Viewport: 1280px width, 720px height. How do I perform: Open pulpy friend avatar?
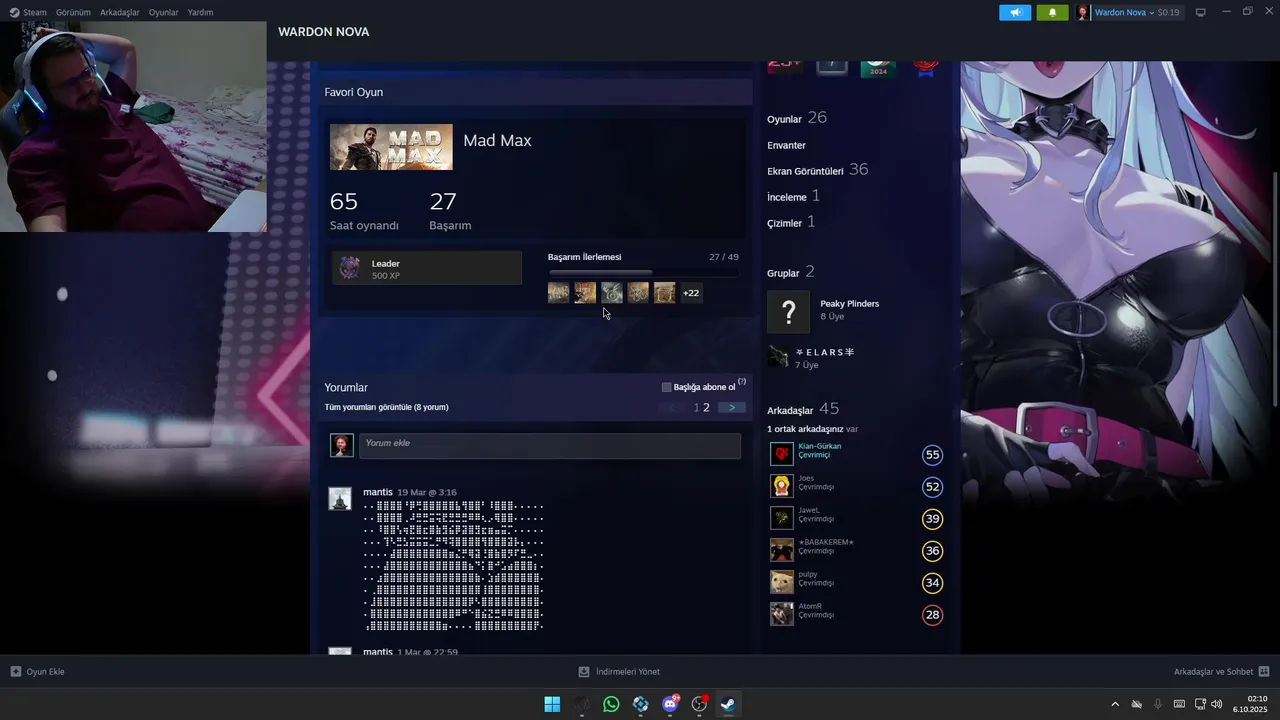(782, 582)
